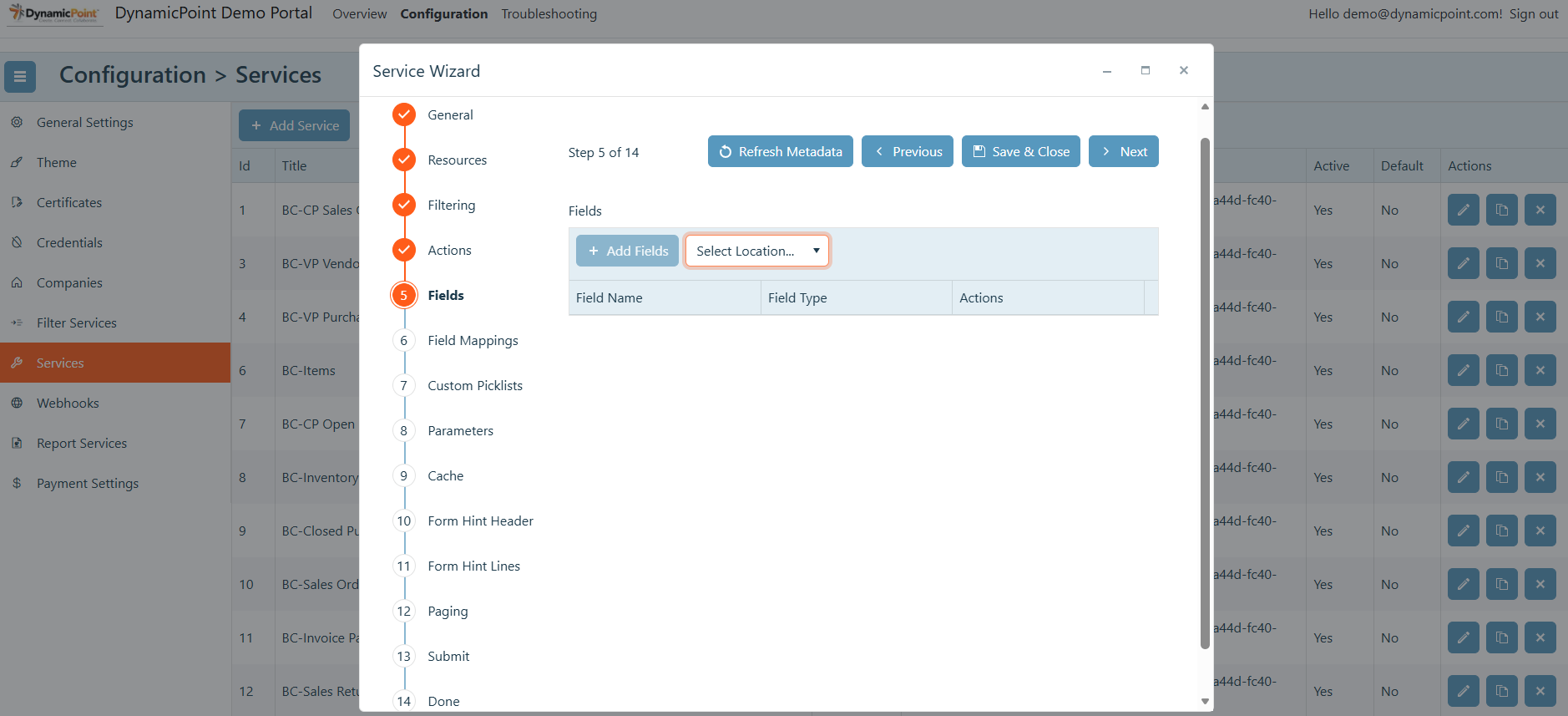Select the Submit step

[448, 656]
